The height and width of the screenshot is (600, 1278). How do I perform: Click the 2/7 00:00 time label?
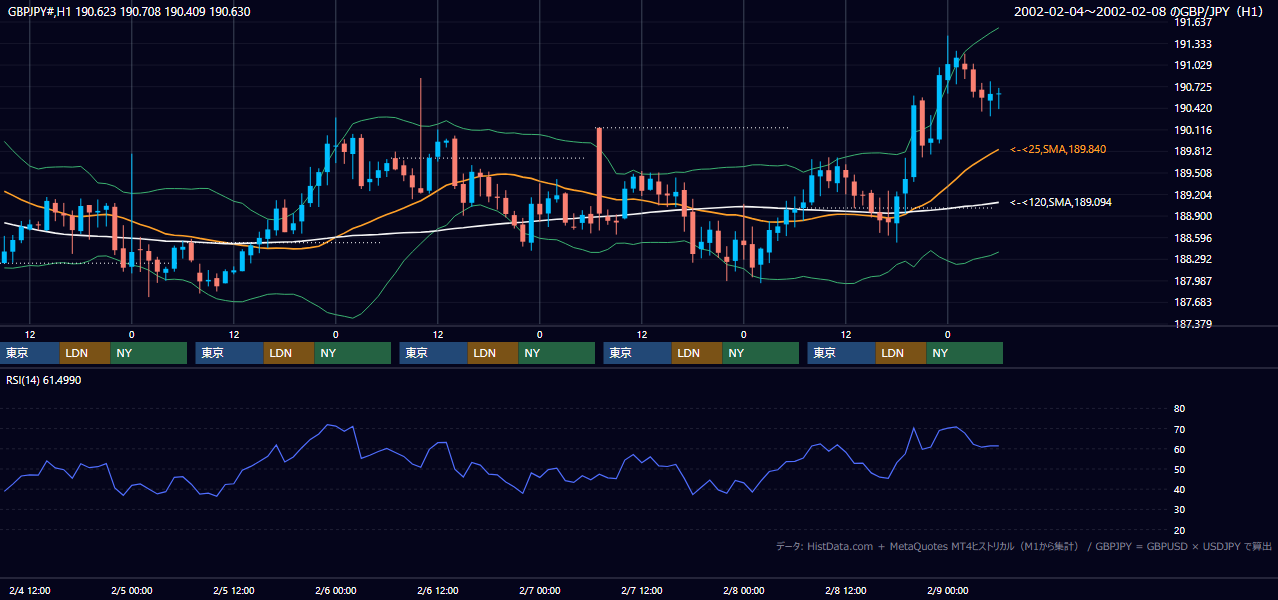540,591
